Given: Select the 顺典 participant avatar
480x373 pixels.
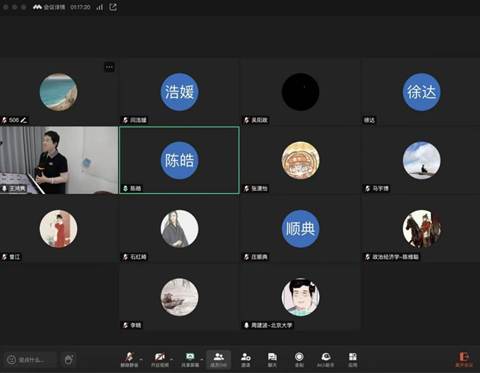Looking at the screenshot, I should (300, 229).
